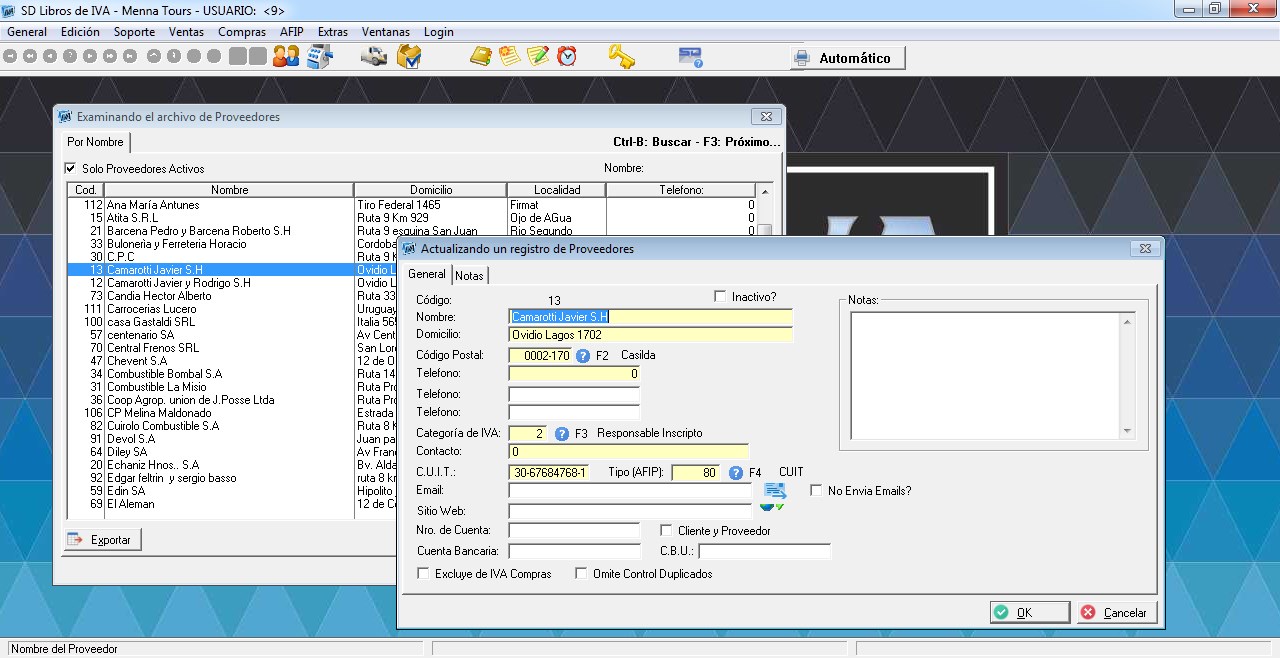Uncheck Solo Proveedores Activos
This screenshot has width=1280, height=658.
click(x=71, y=168)
